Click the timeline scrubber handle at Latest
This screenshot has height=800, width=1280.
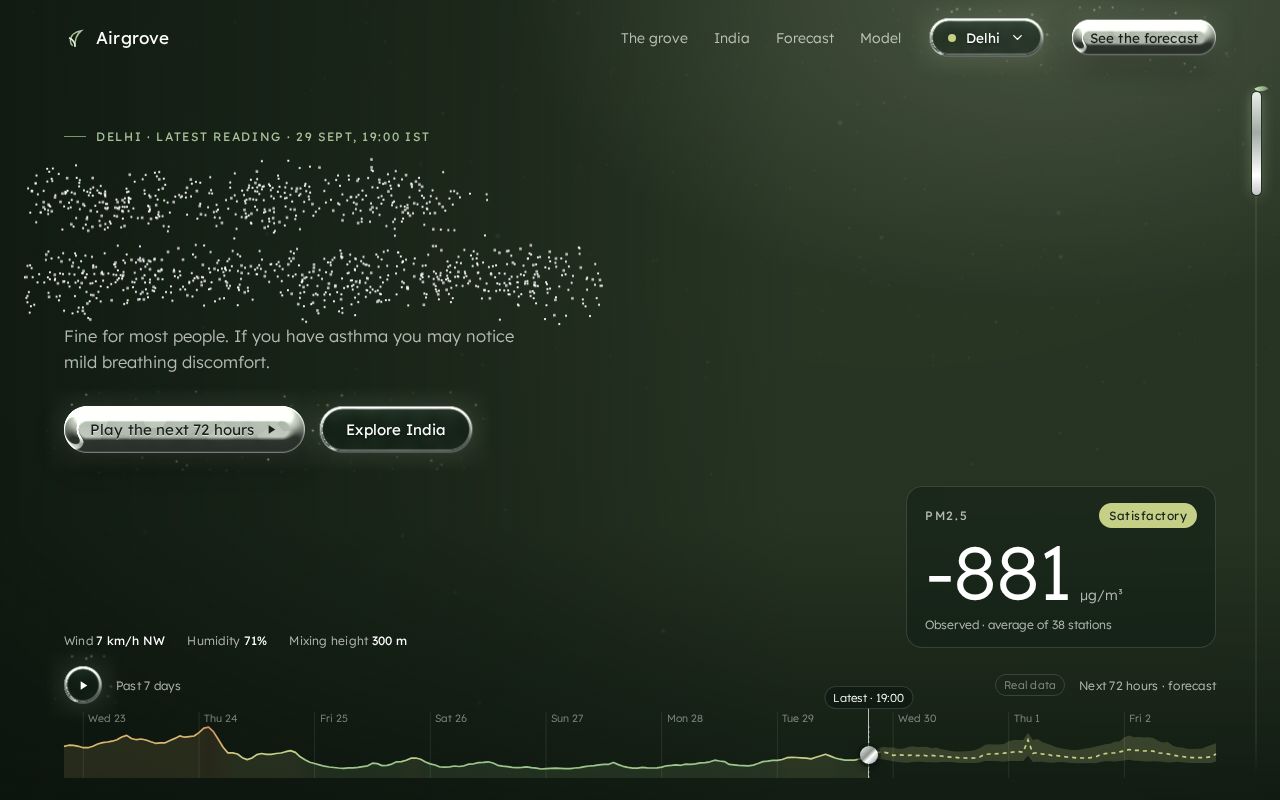click(x=869, y=755)
